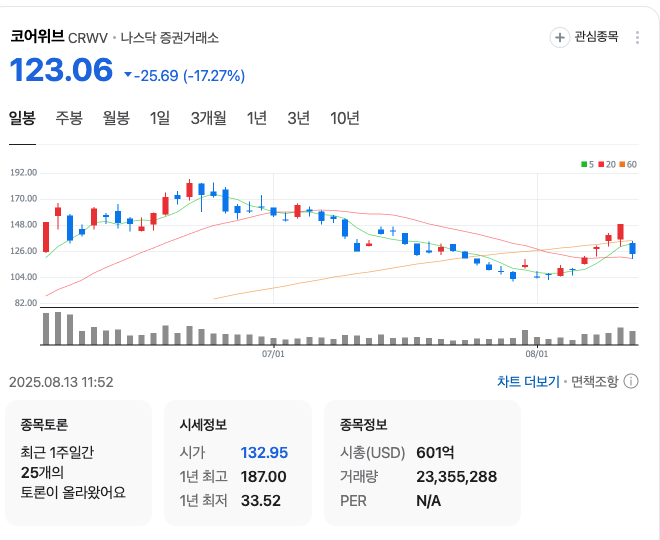Image resolution: width=660 pixels, height=540 pixels.
Task: Open the 종목정보 stock info card
Action: tap(422, 463)
